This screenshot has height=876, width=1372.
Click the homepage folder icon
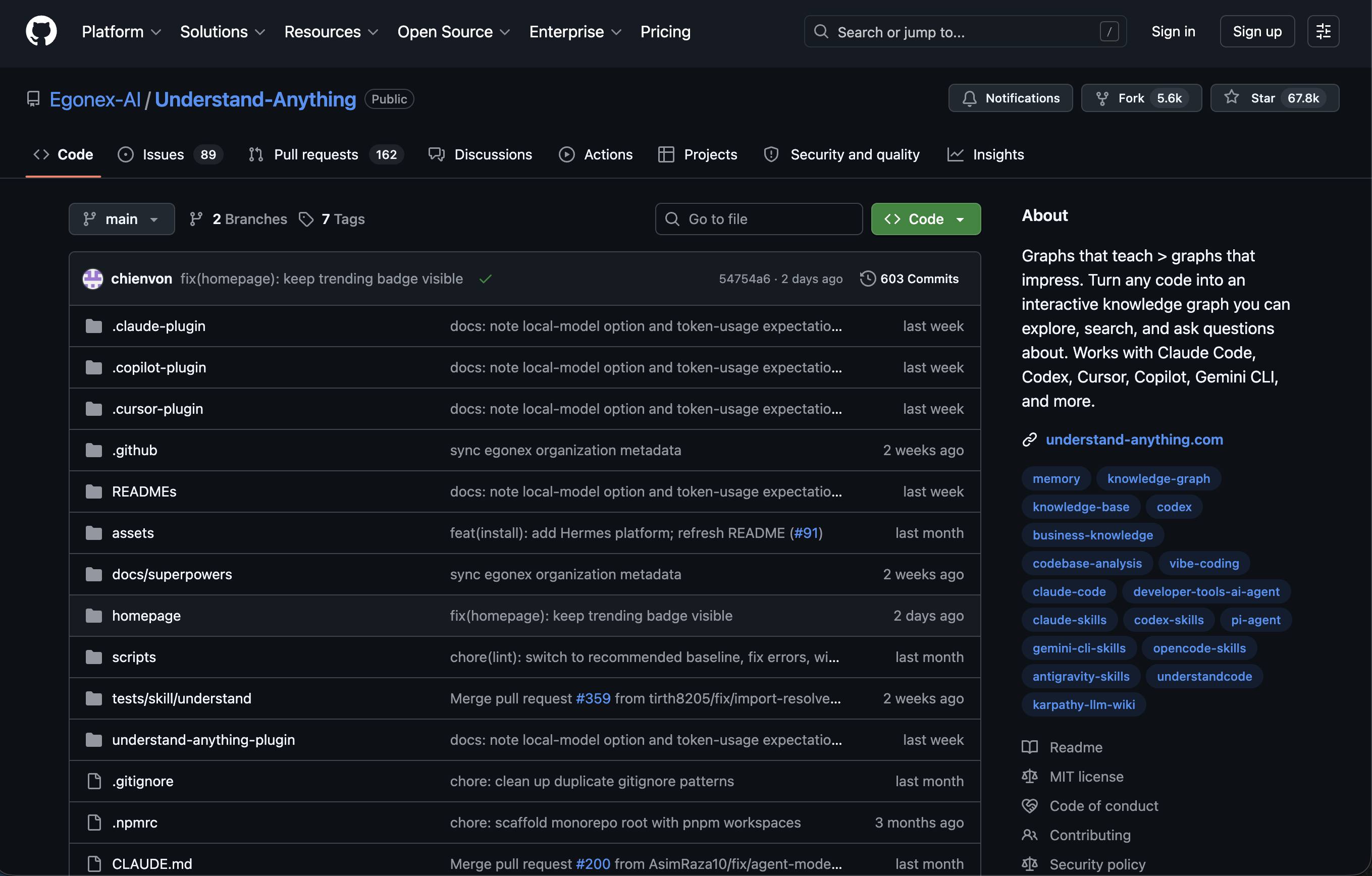pos(93,616)
